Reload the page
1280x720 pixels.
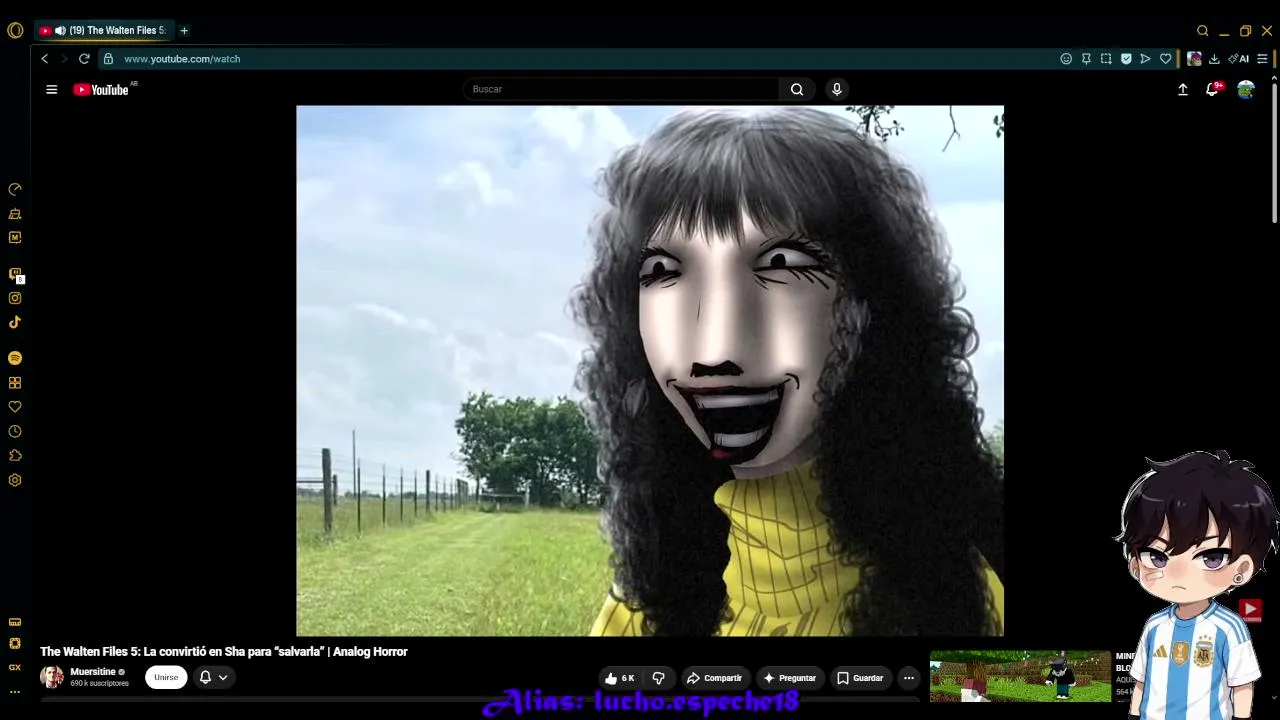pyautogui.click(x=84, y=59)
